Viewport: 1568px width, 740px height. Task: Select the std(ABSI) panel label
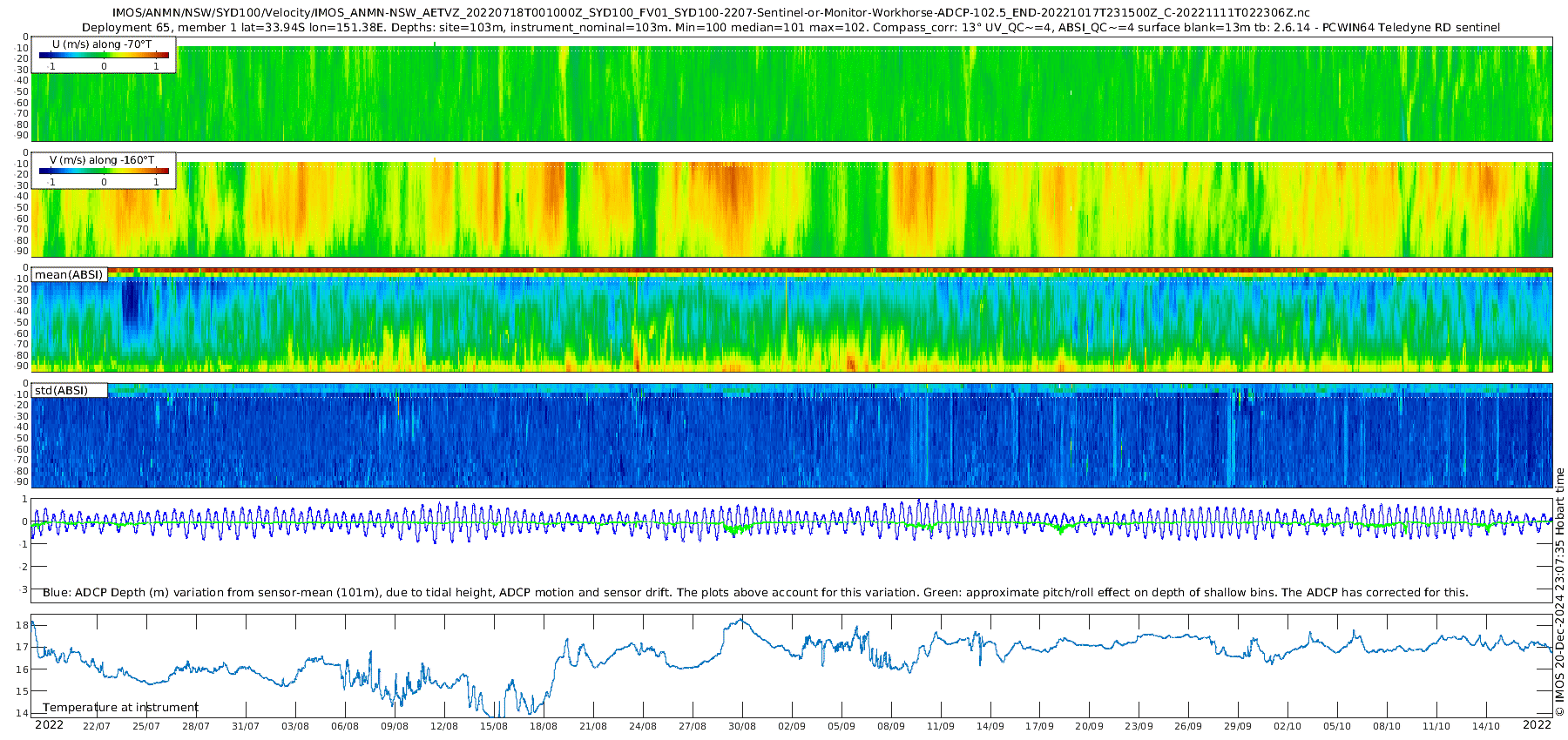point(61,390)
